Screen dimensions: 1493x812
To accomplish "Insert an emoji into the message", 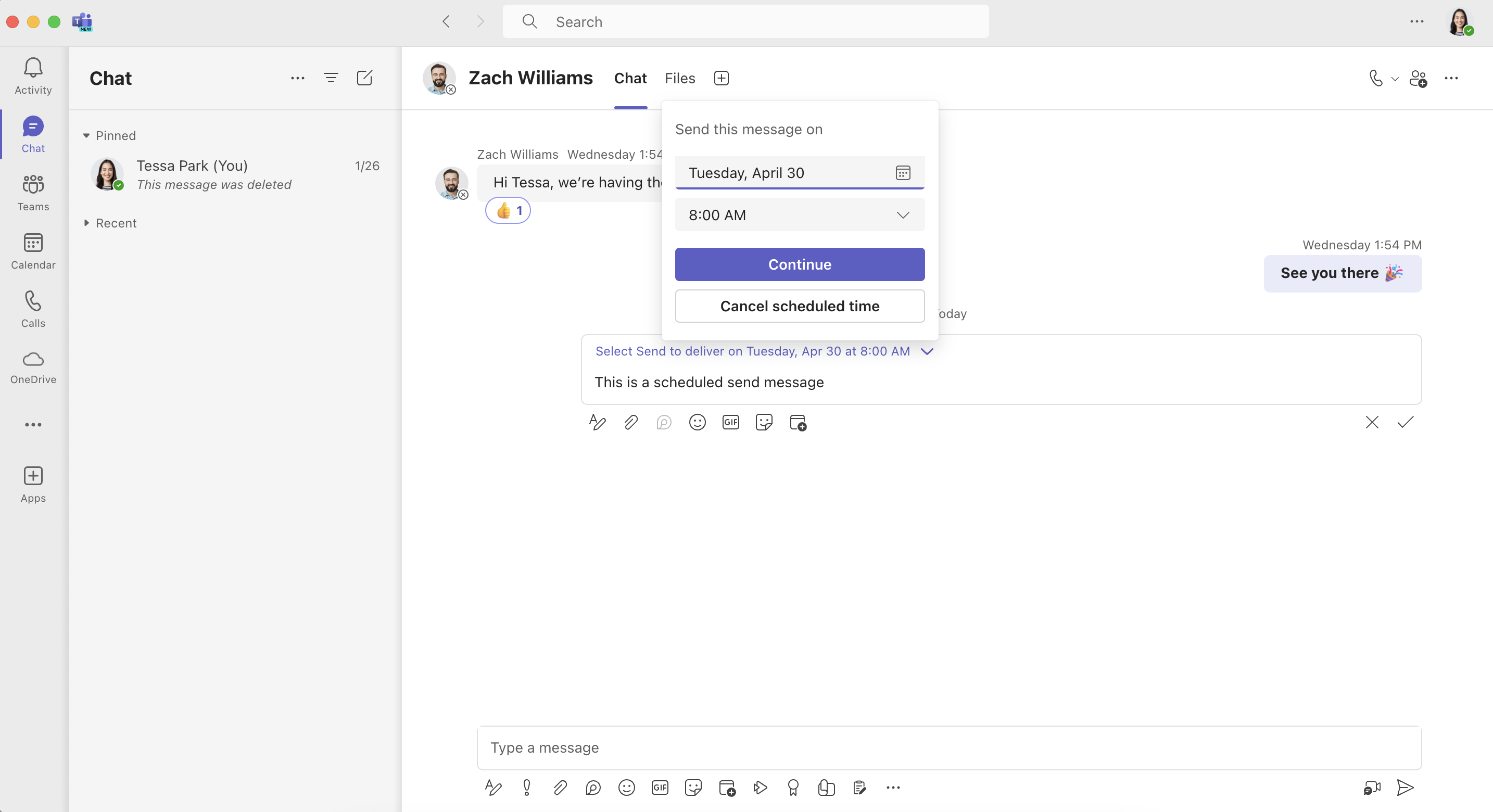I will pyautogui.click(x=627, y=788).
